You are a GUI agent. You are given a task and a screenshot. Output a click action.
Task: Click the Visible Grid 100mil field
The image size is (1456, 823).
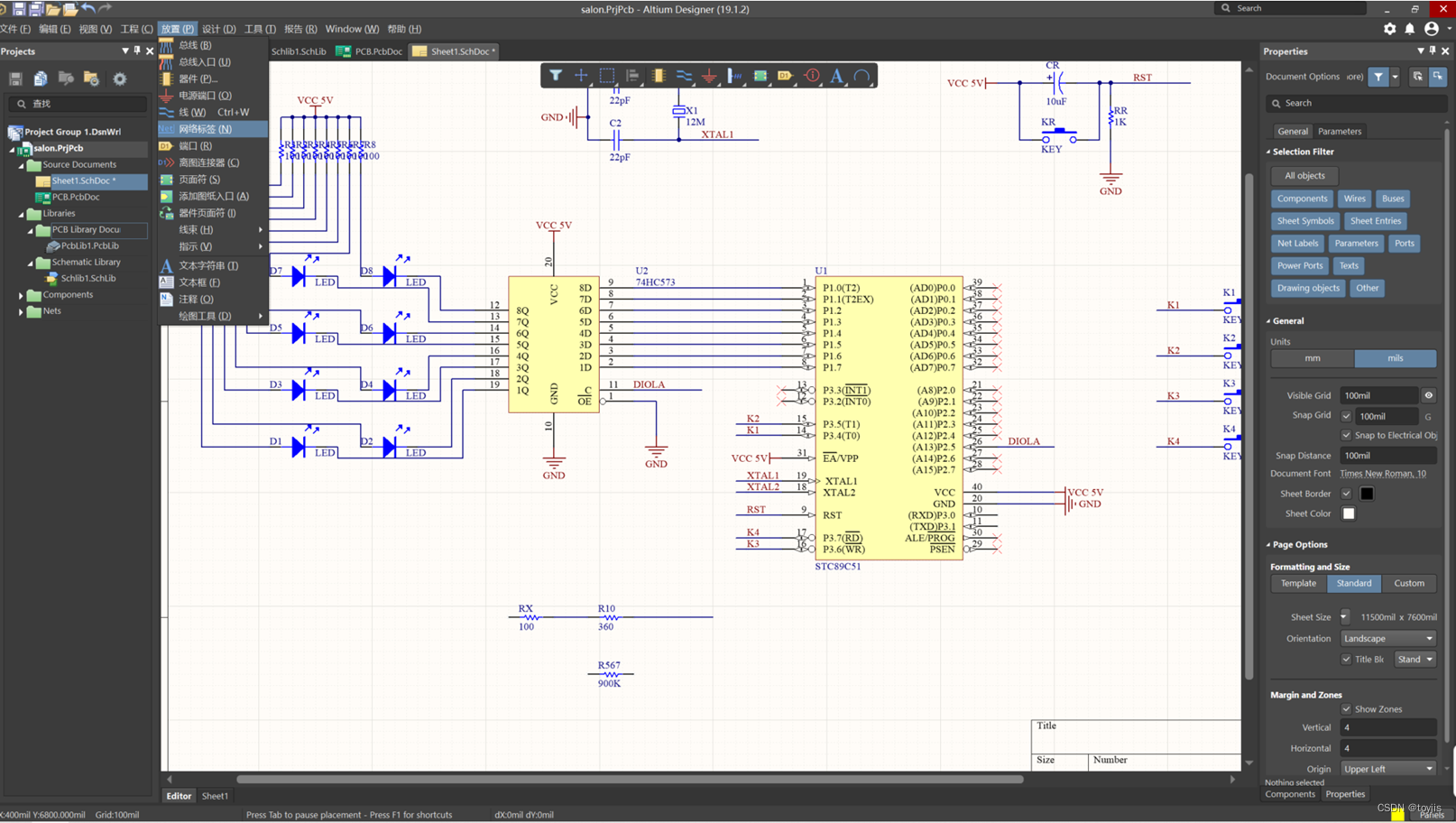tap(1379, 395)
